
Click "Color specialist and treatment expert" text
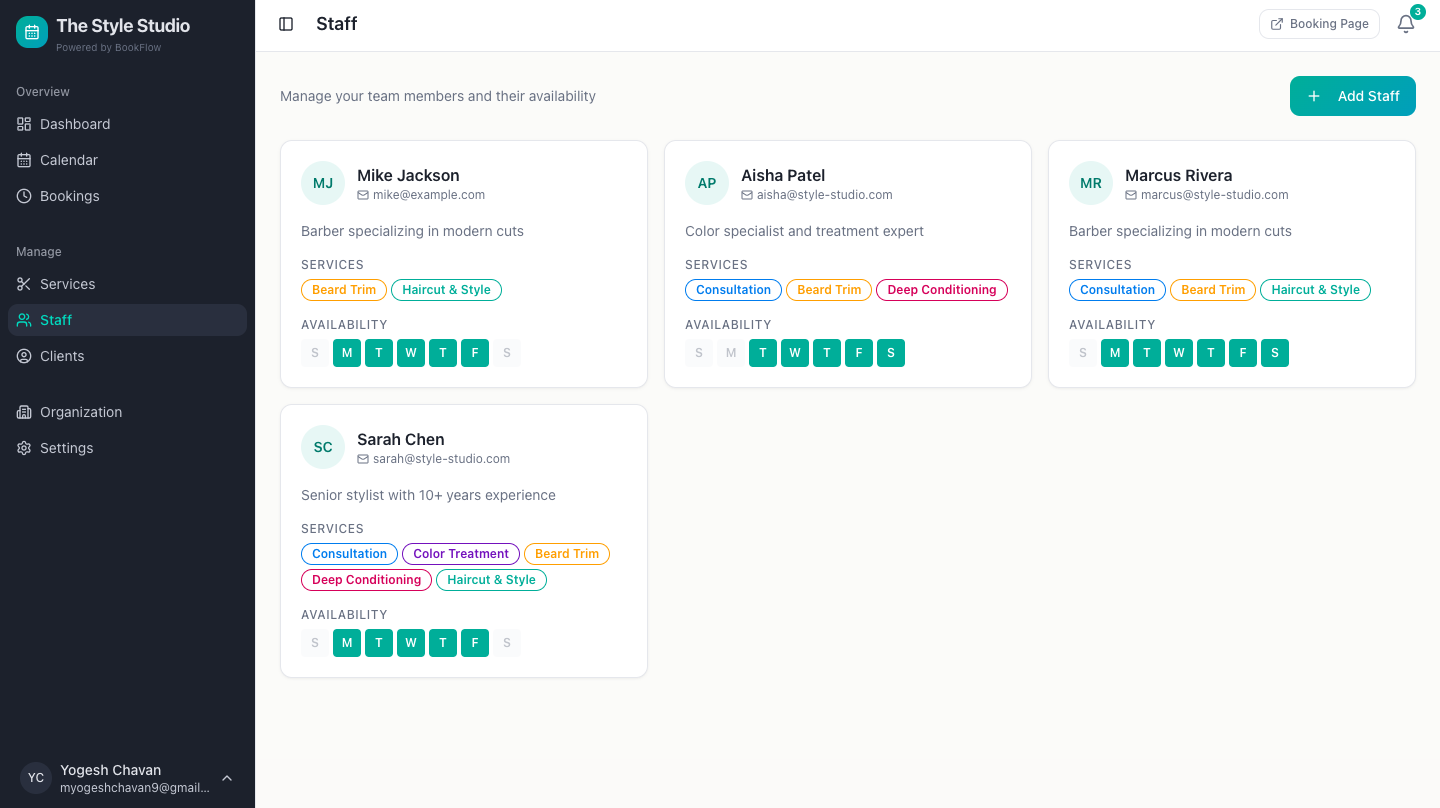(x=804, y=231)
